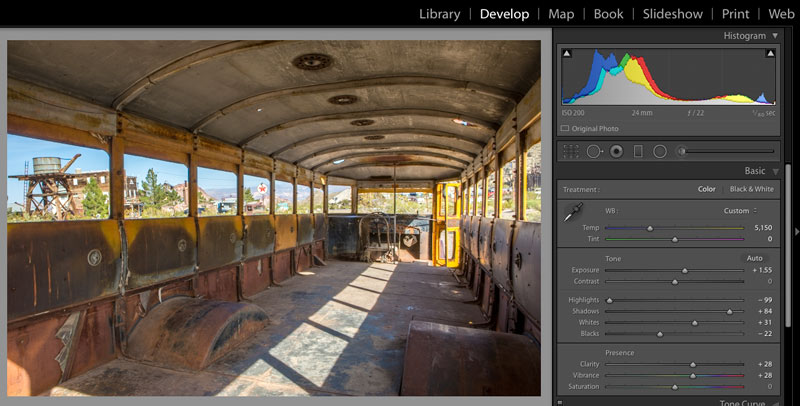Click the Shadows value +84
Screen dimensions: 800x406
(x=765, y=311)
